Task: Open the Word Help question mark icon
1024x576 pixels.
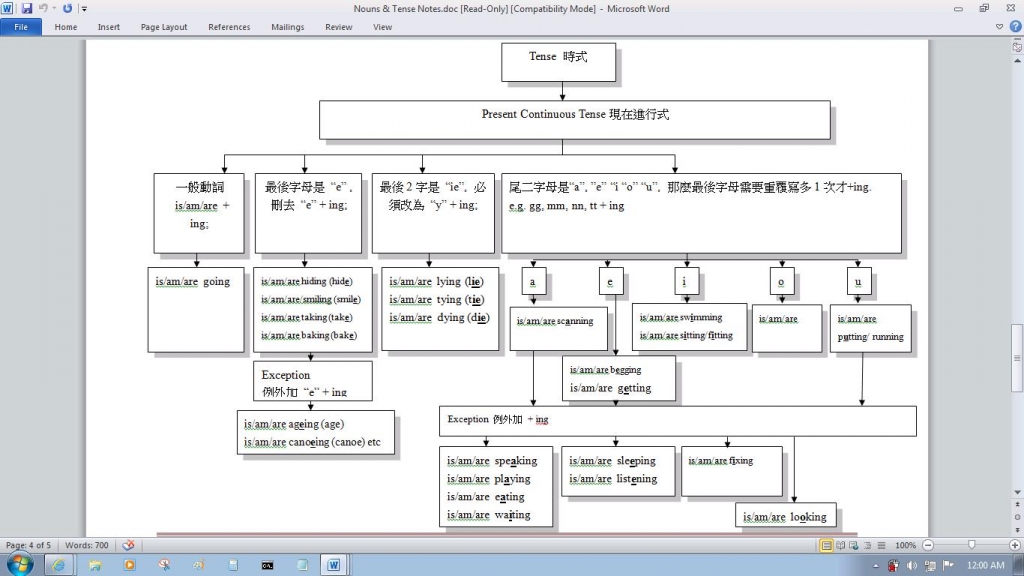Action: pos(1016,27)
